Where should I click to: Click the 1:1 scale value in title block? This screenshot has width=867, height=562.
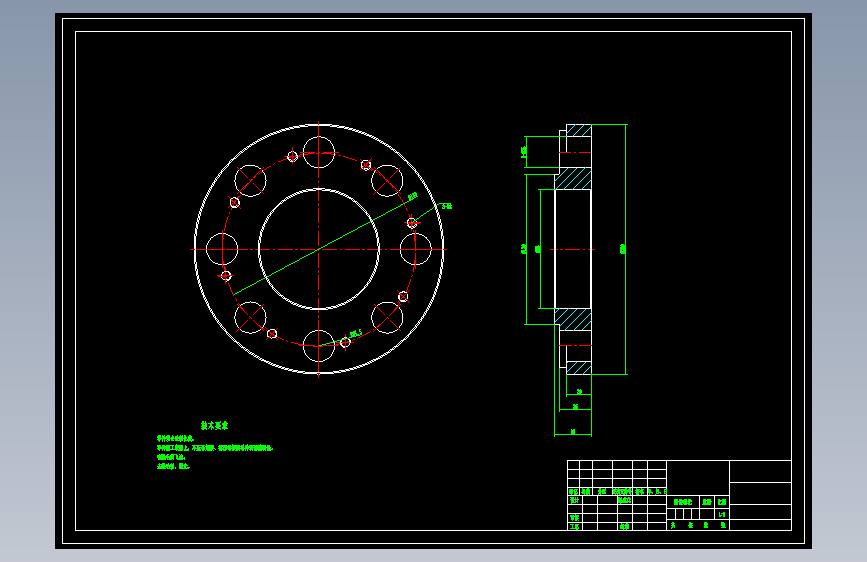click(x=722, y=514)
